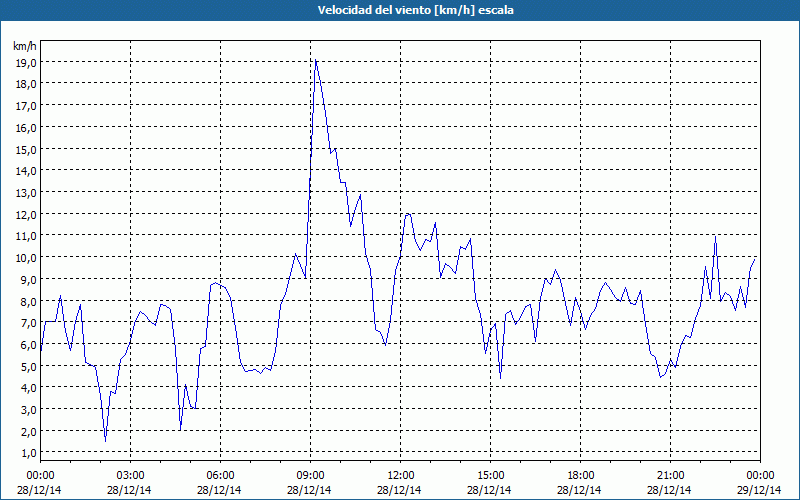
Task: Click the 11 km/h spike after 21:00
Action: [x=715, y=237]
